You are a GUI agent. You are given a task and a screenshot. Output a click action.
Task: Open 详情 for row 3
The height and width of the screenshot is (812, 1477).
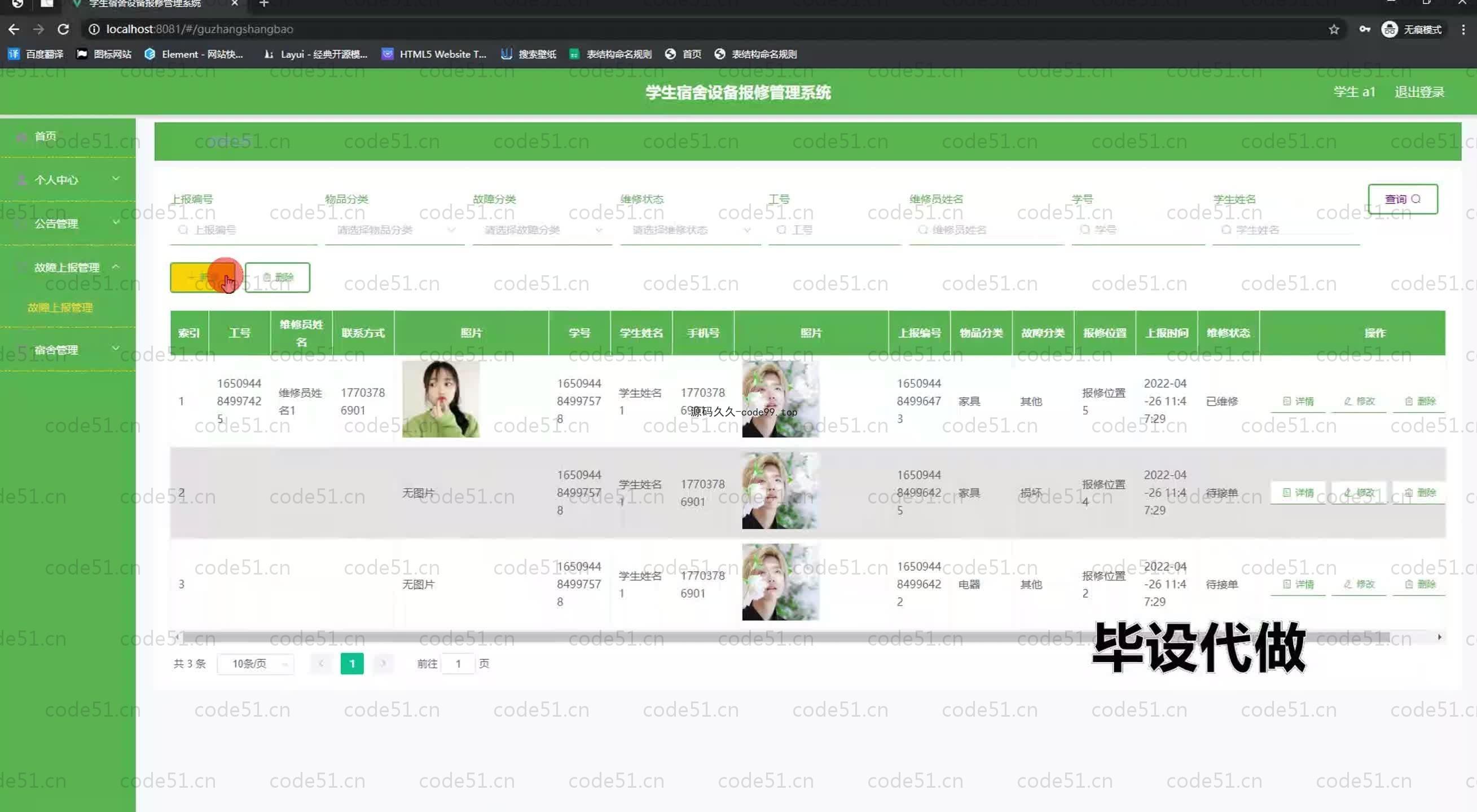pyautogui.click(x=1298, y=584)
